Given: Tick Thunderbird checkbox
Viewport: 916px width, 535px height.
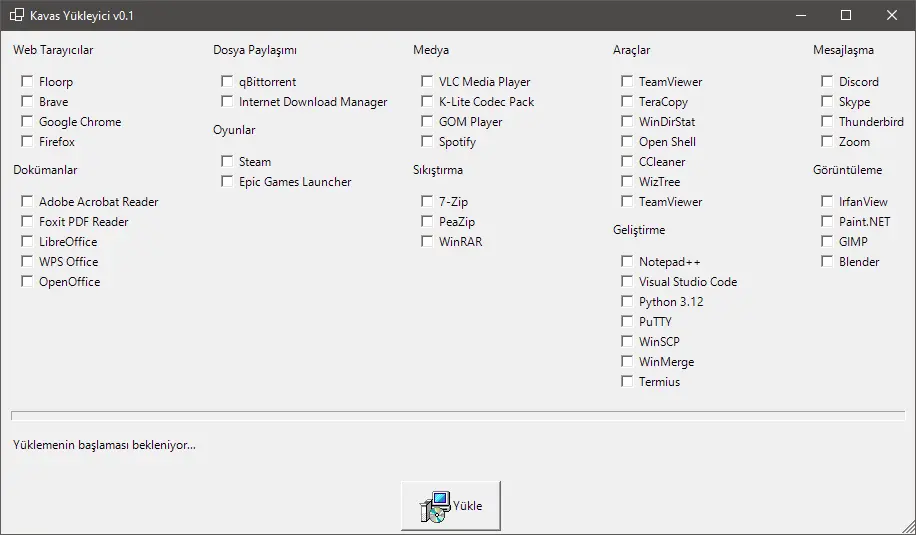Looking at the screenshot, I should 827,121.
